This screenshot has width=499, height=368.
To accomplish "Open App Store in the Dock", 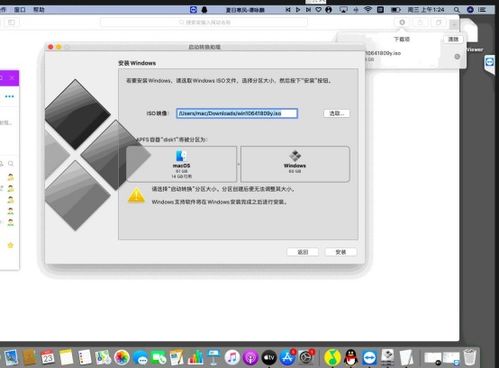I will coord(288,358).
